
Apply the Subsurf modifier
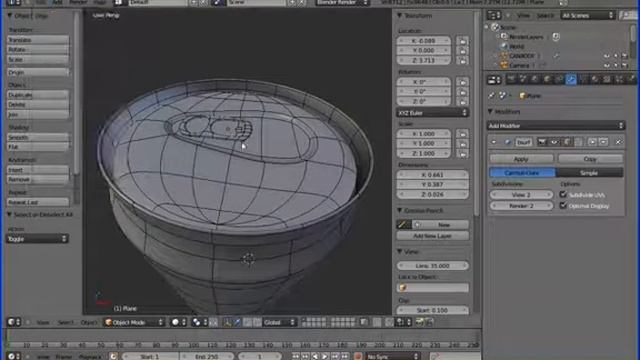click(x=521, y=159)
